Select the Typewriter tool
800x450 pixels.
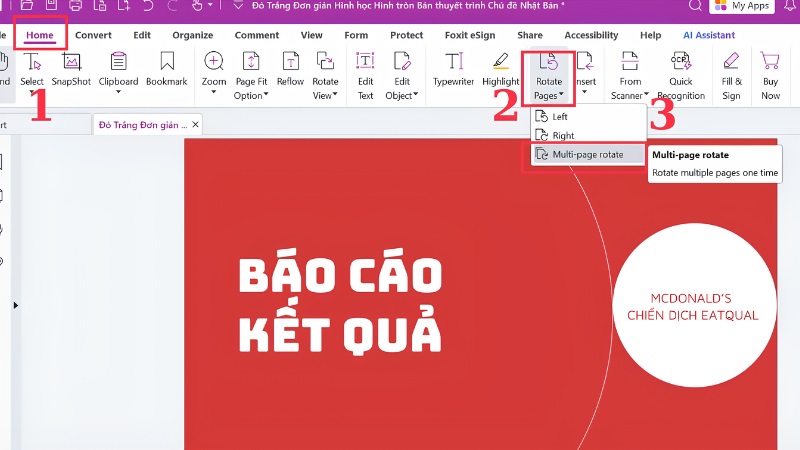(x=454, y=69)
